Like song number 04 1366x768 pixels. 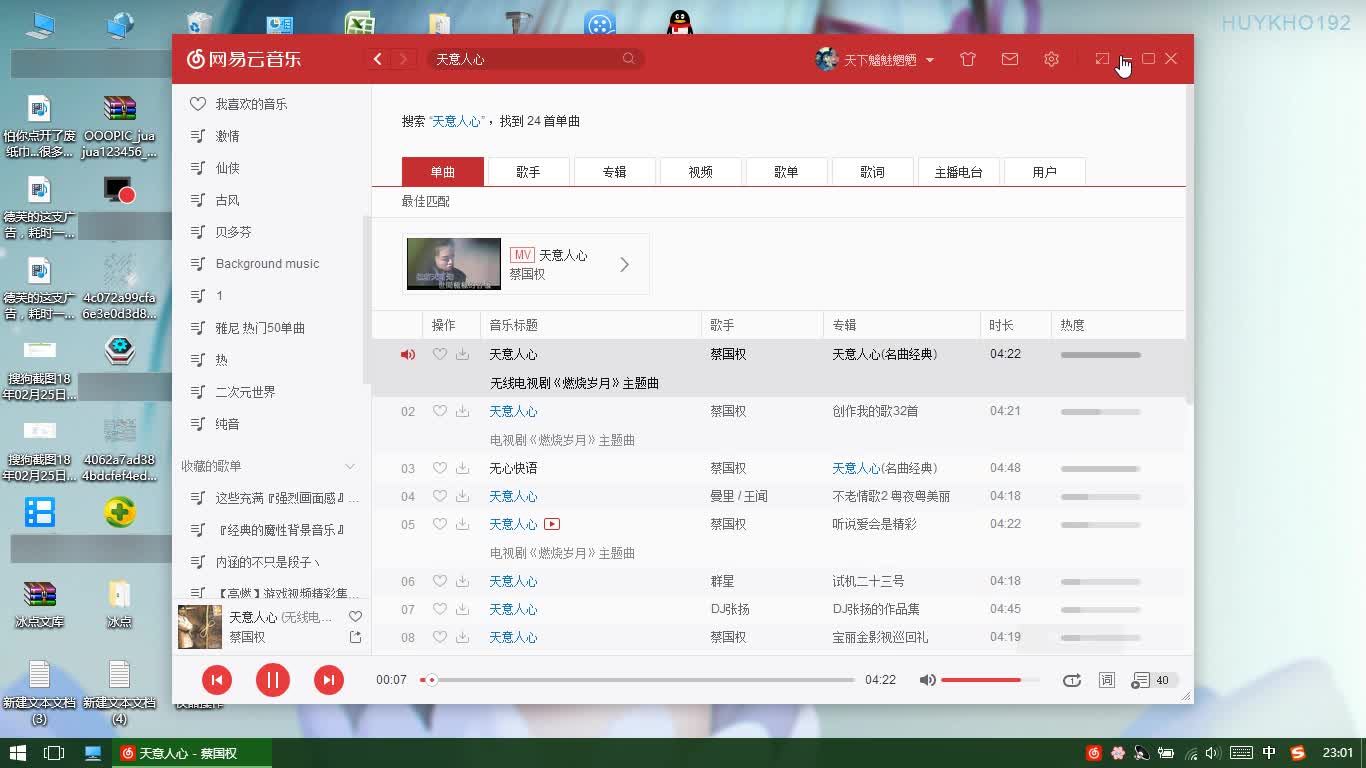439,496
